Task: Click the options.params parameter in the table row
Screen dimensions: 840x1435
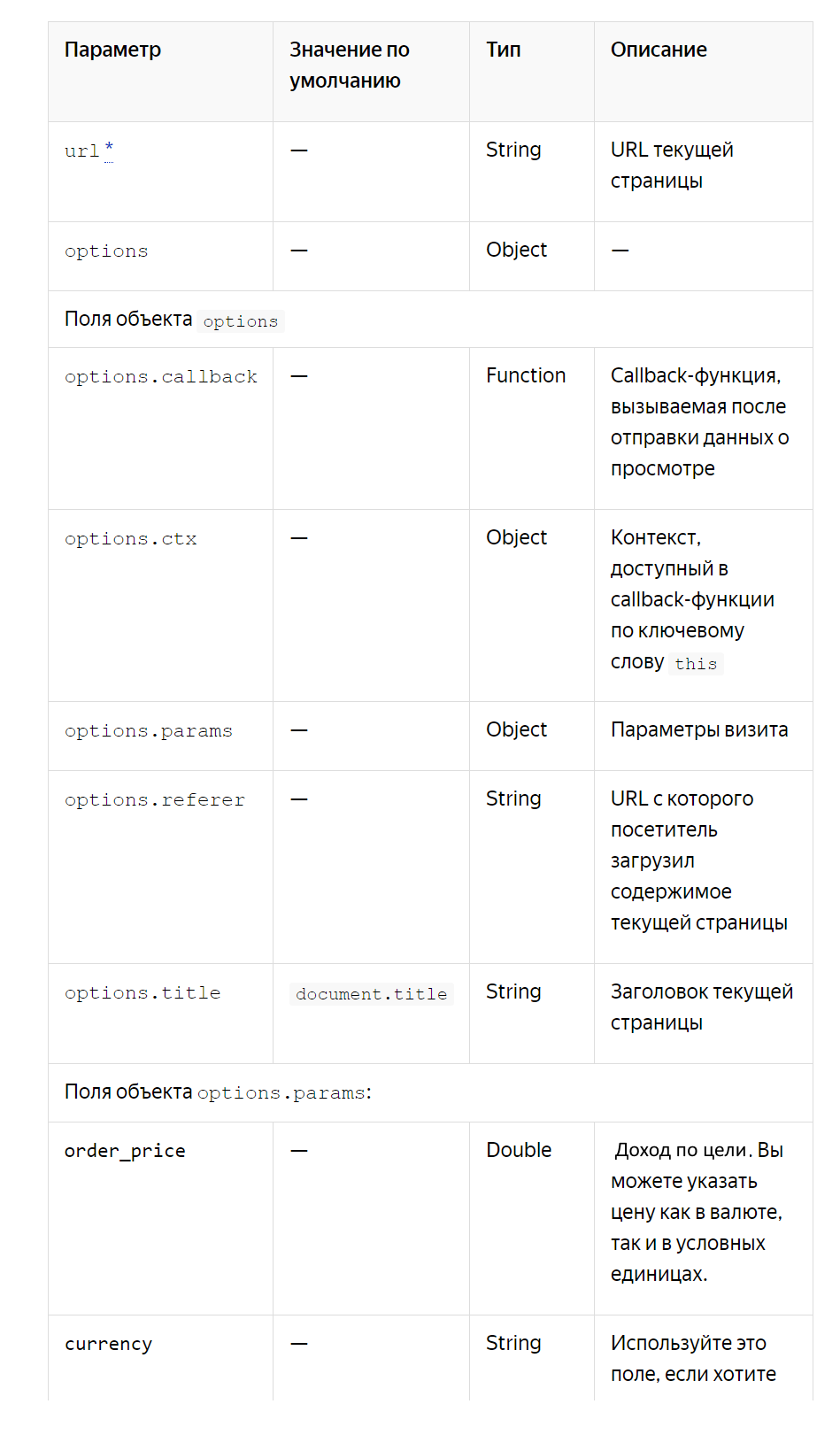Action: coord(148,731)
